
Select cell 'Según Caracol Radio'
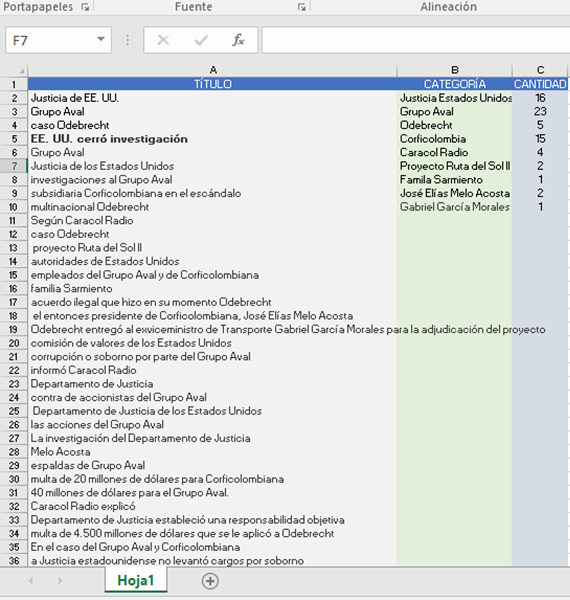(x=213, y=220)
